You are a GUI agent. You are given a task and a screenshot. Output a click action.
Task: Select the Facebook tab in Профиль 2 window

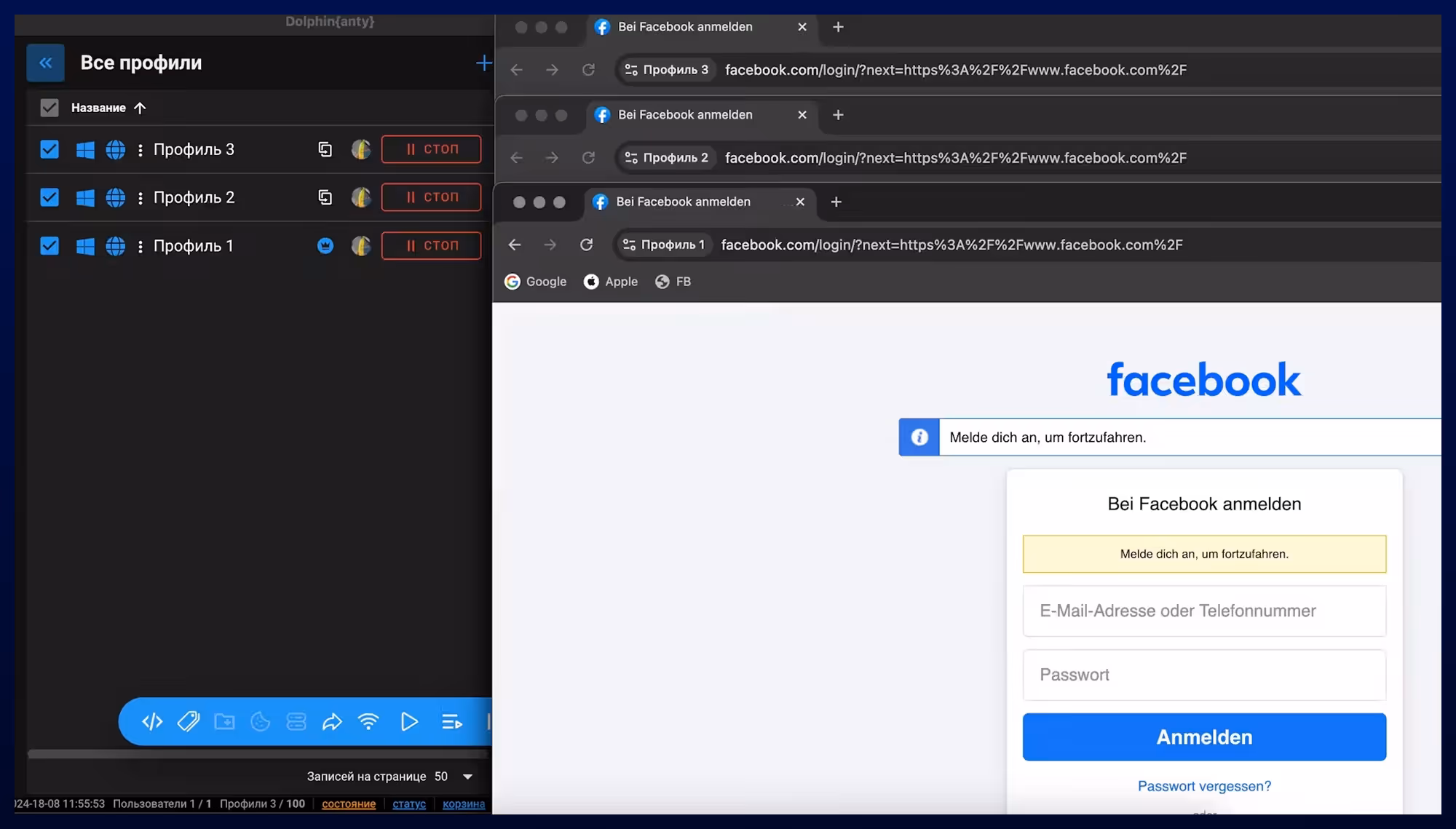(702, 115)
